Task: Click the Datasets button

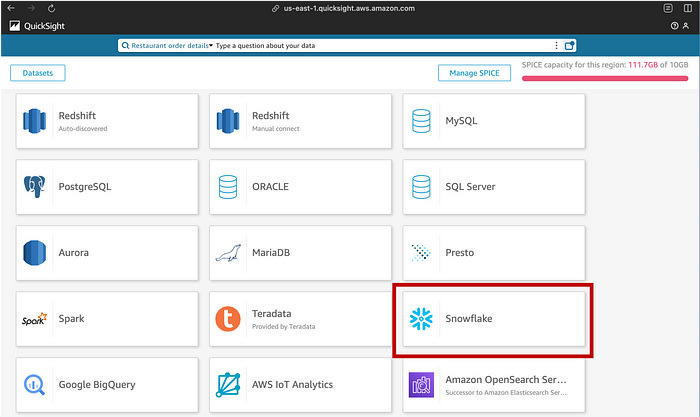Action: [x=38, y=73]
